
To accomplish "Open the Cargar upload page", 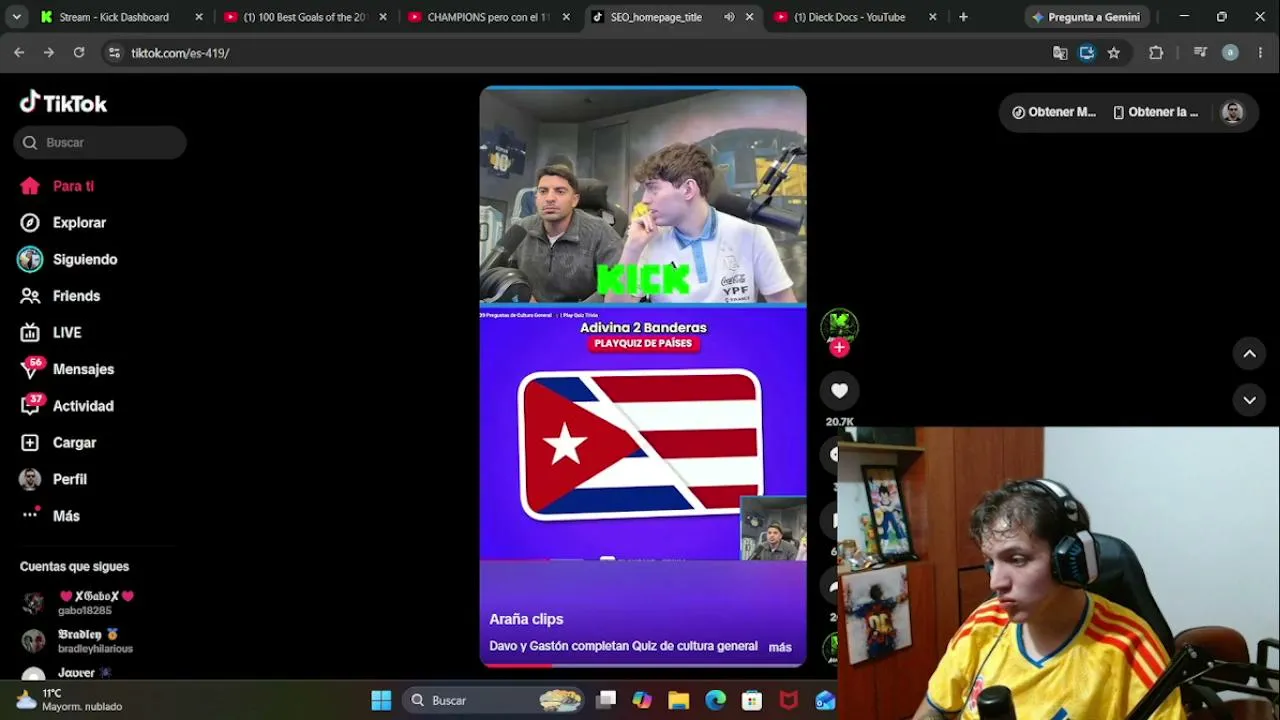I will (58, 442).
